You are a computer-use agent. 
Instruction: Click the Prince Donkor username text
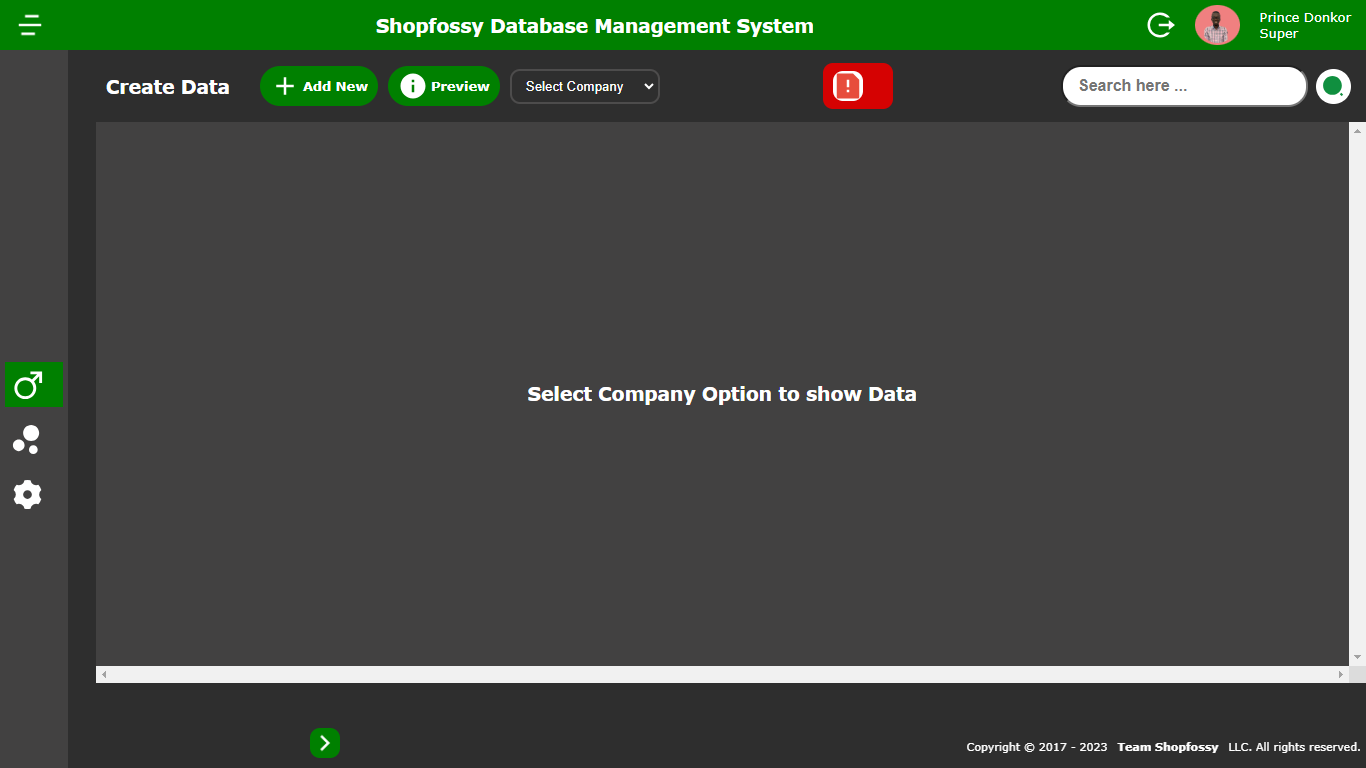1305,17
